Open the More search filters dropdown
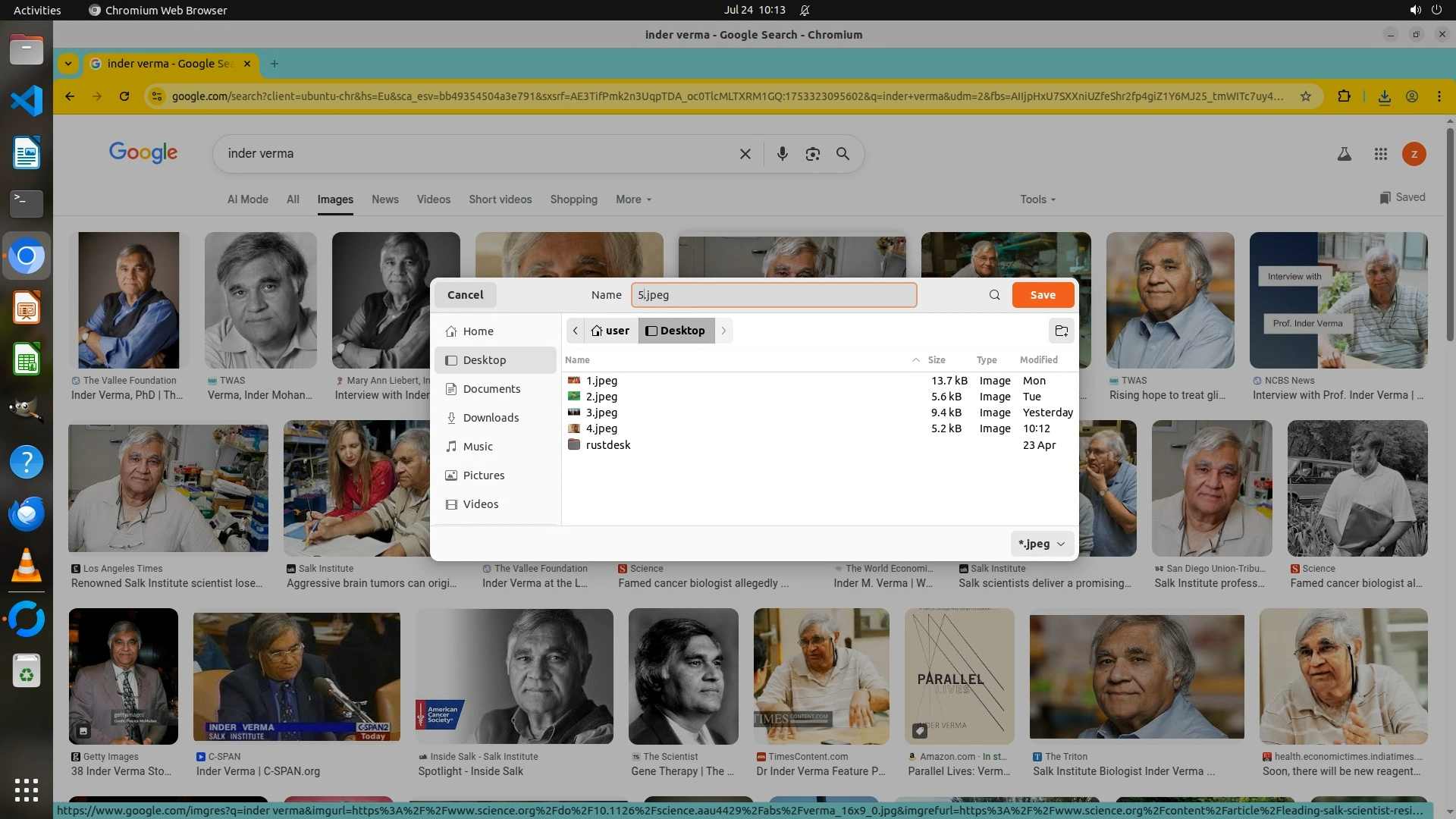Screen dimensions: 1456x819 [633, 199]
